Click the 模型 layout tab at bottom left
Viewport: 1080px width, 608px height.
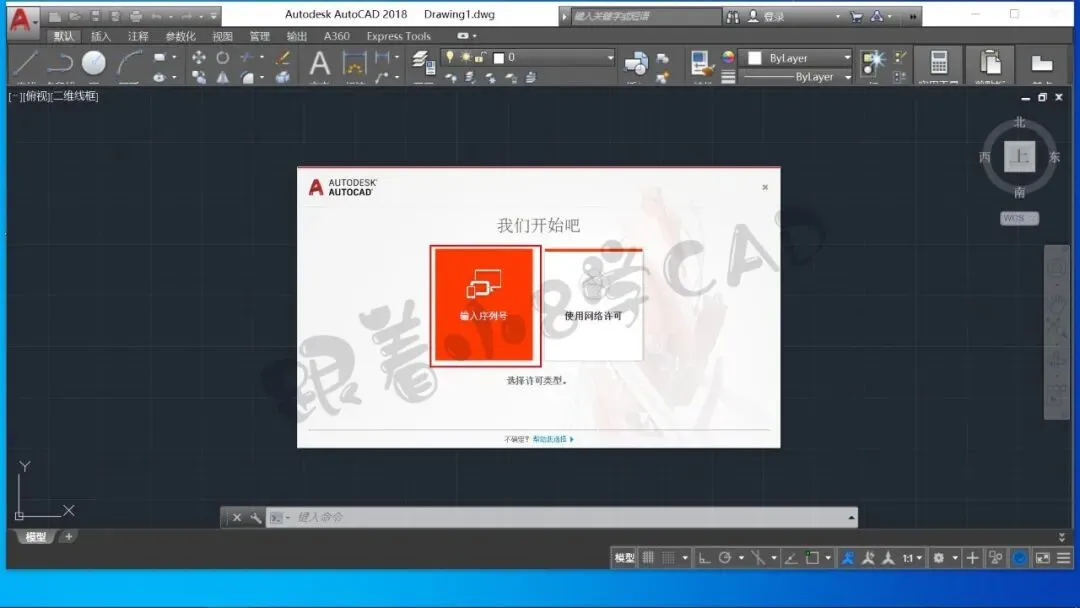click(35, 537)
